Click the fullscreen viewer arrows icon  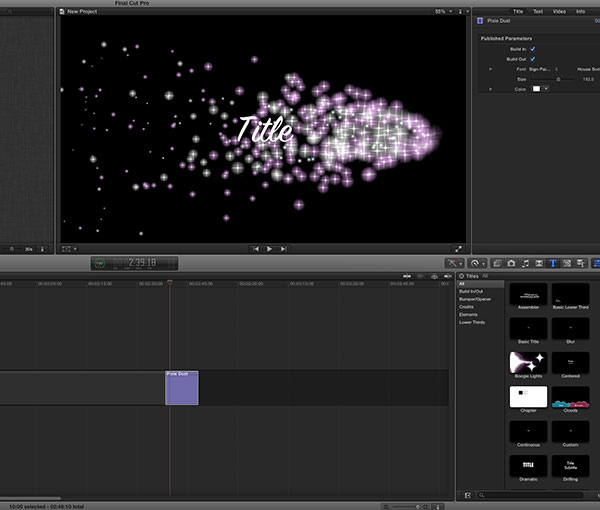pyautogui.click(x=458, y=249)
